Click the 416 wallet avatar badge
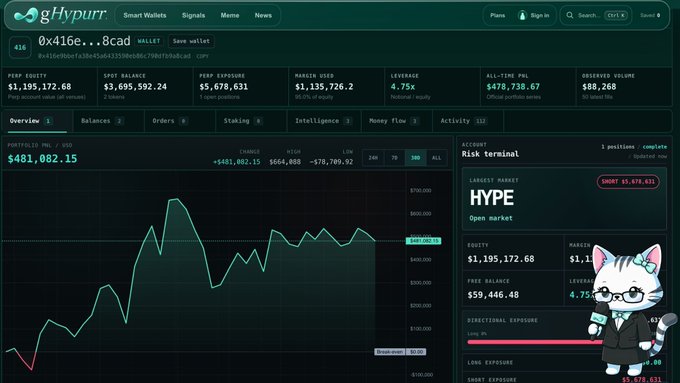 tap(20, 47)
